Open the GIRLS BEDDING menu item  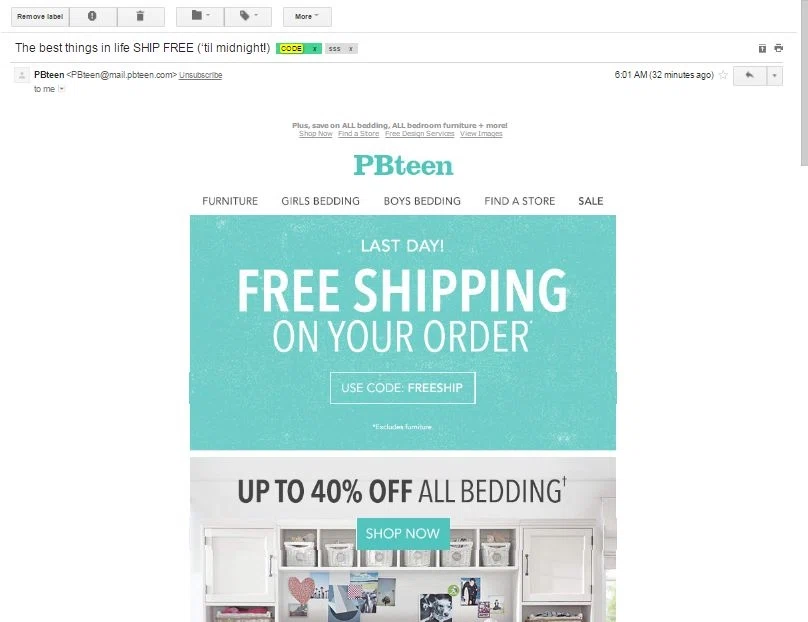(320, 201)
